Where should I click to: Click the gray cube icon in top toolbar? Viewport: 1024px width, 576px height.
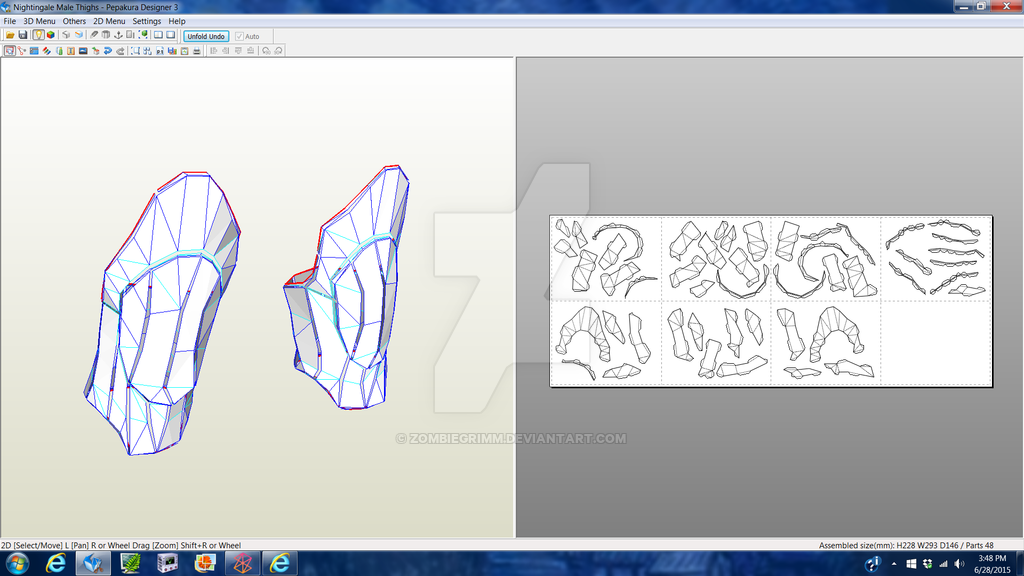coord(66,35)
